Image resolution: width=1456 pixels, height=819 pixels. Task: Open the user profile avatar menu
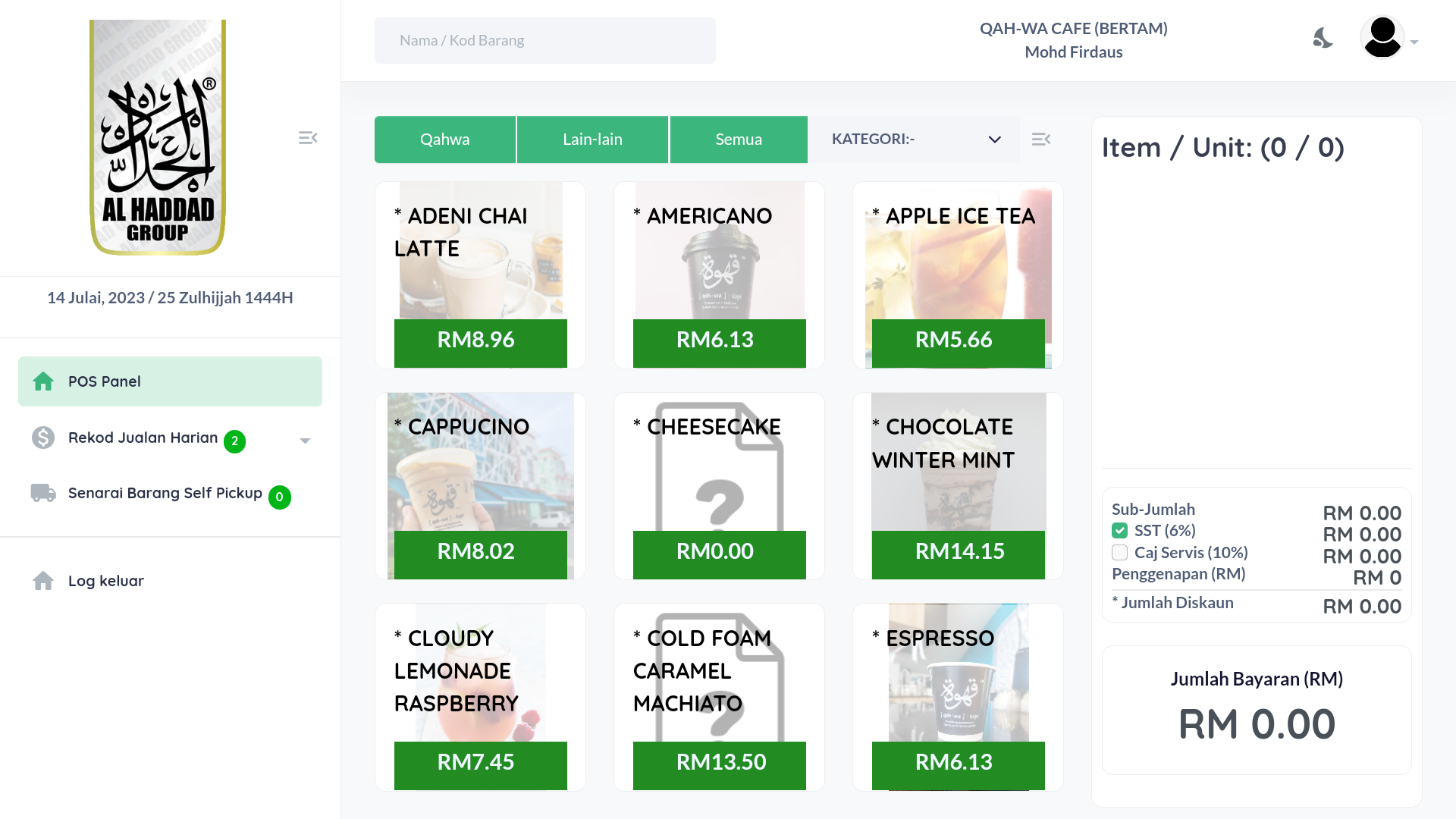tap(1382, 37)
